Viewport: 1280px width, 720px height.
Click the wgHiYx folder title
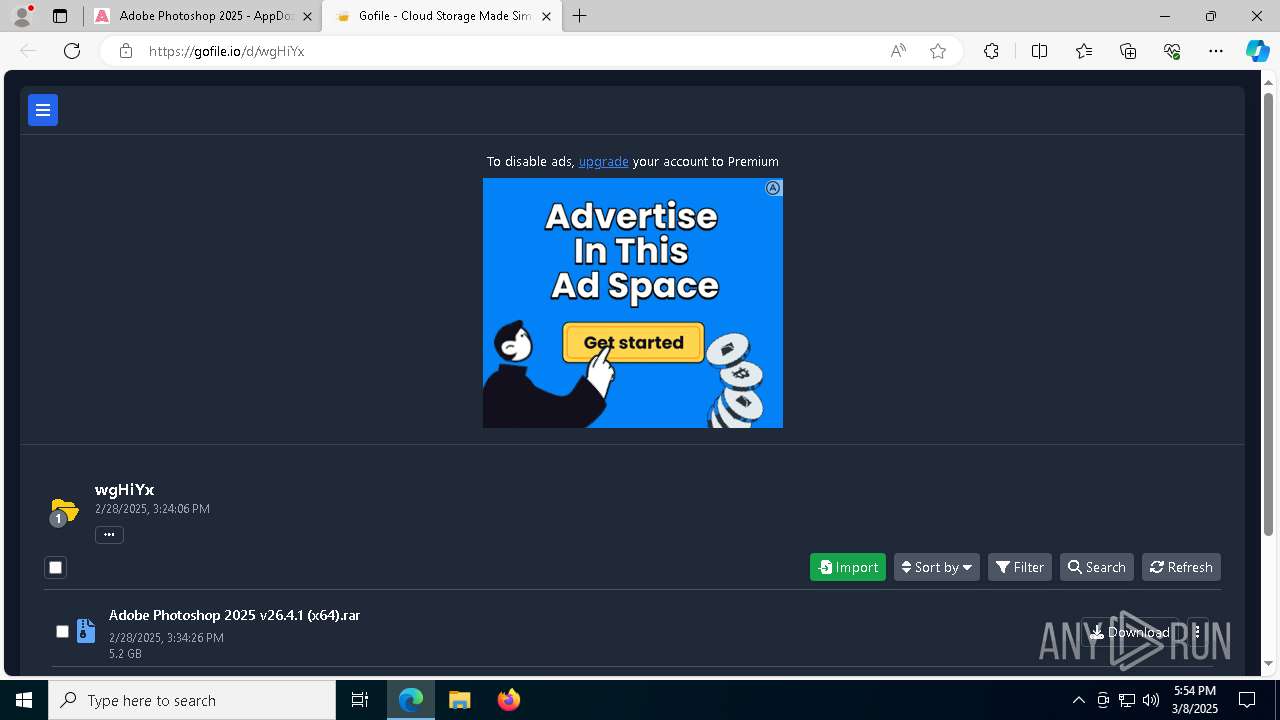click(125, 490)
